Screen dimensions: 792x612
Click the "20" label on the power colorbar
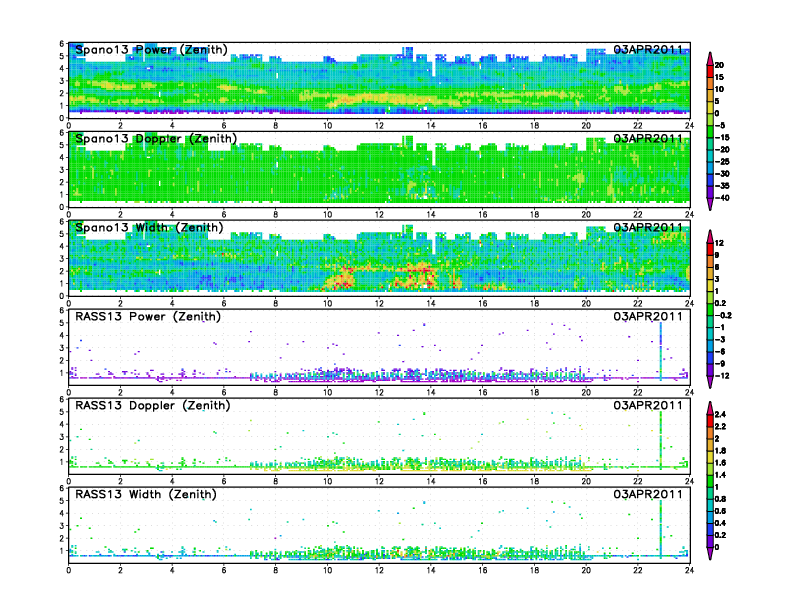[719, 65]
